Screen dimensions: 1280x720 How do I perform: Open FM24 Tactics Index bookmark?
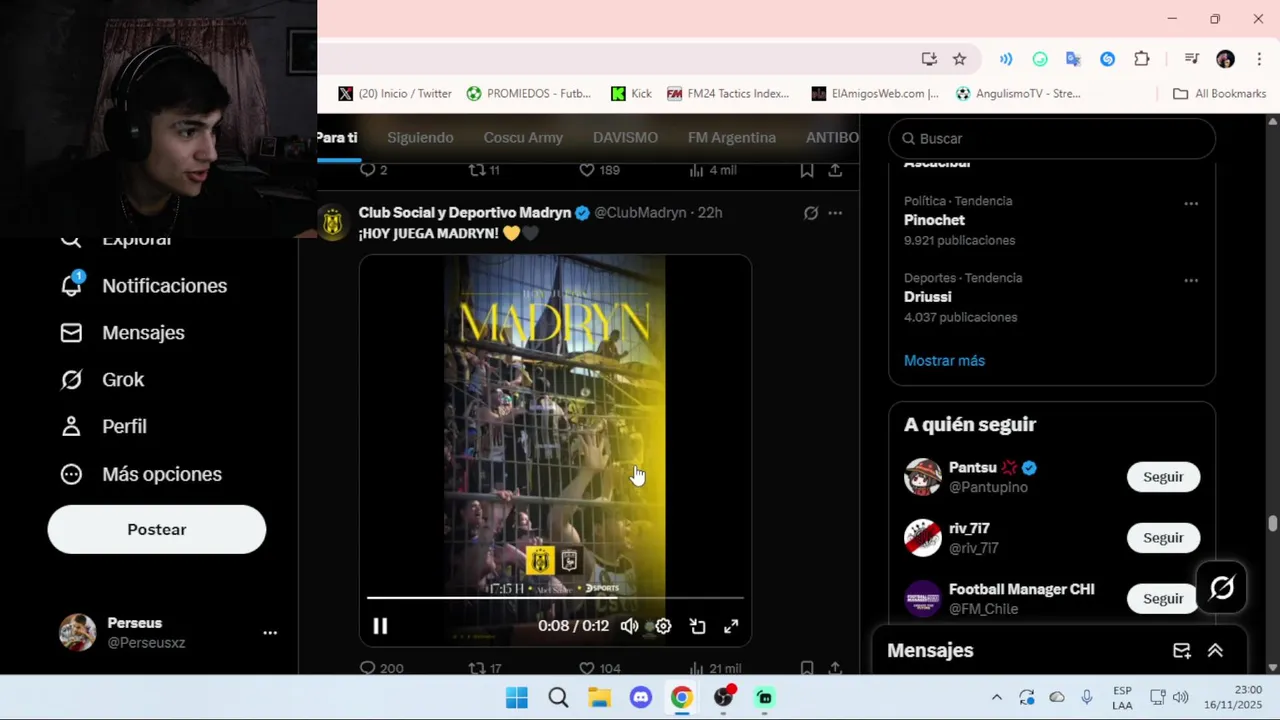(728, 94)
